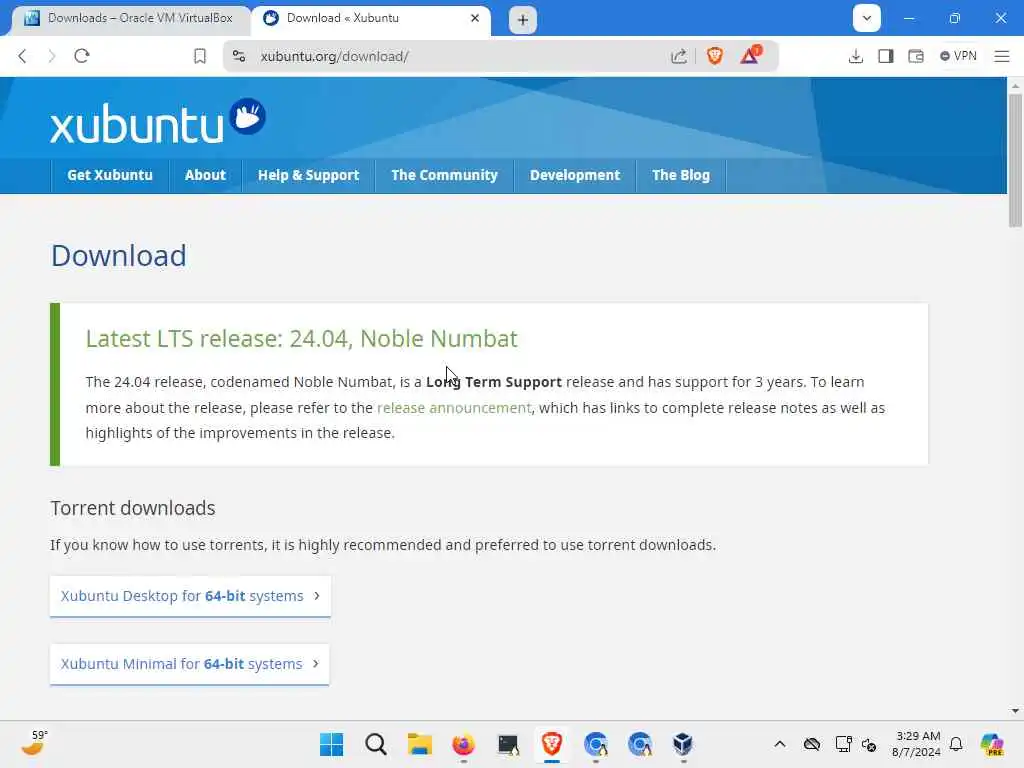Show hidden system tray icons
The height and width of the screenshot is (768, 1024).
coord(780,744)
